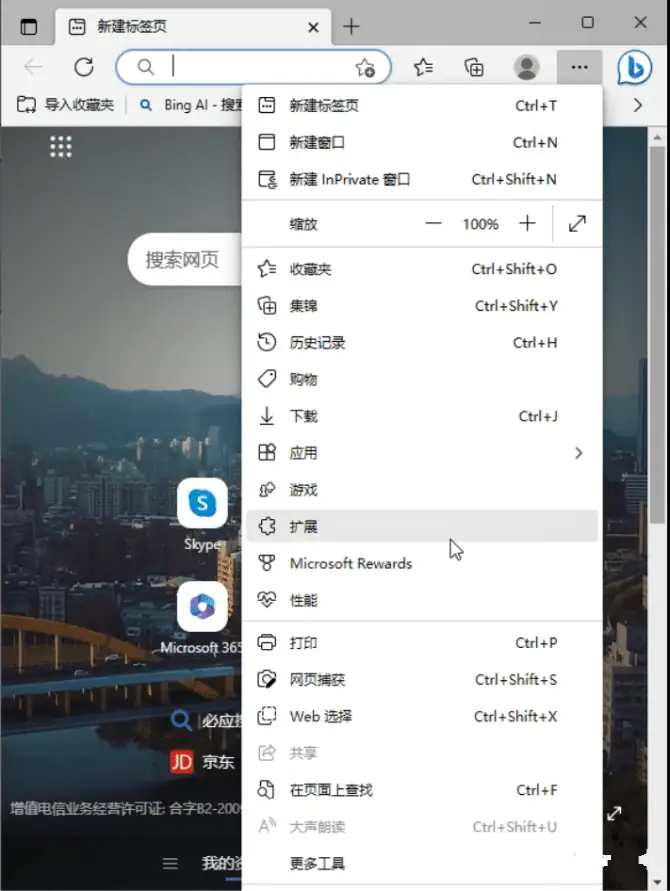The height and width of the screenshot is (891, 670).
Task: Open Collections toolbar button
Action: click(x=474, y=67)
